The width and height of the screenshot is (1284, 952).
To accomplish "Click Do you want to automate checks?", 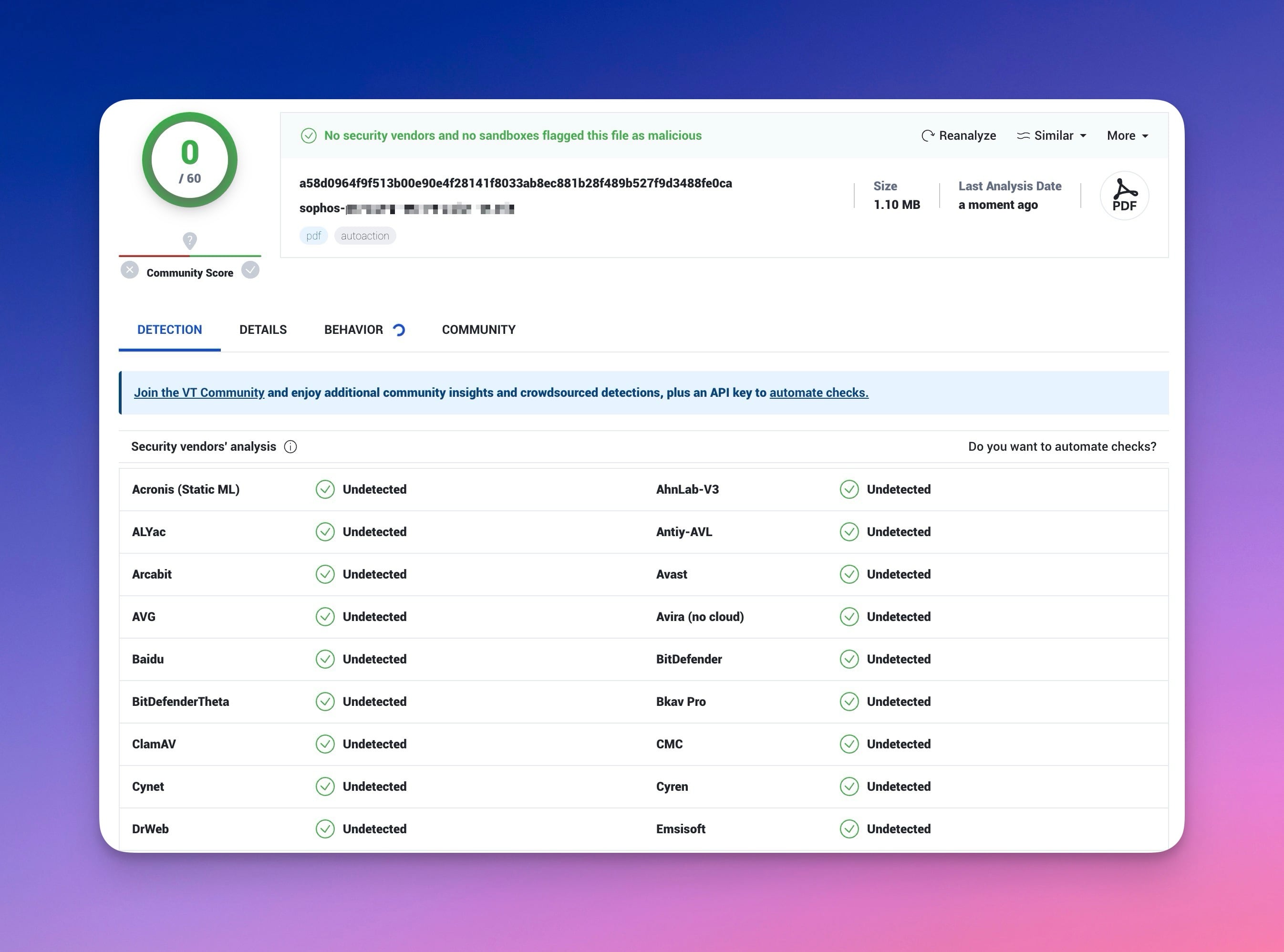I will [x=1062, y=446].
